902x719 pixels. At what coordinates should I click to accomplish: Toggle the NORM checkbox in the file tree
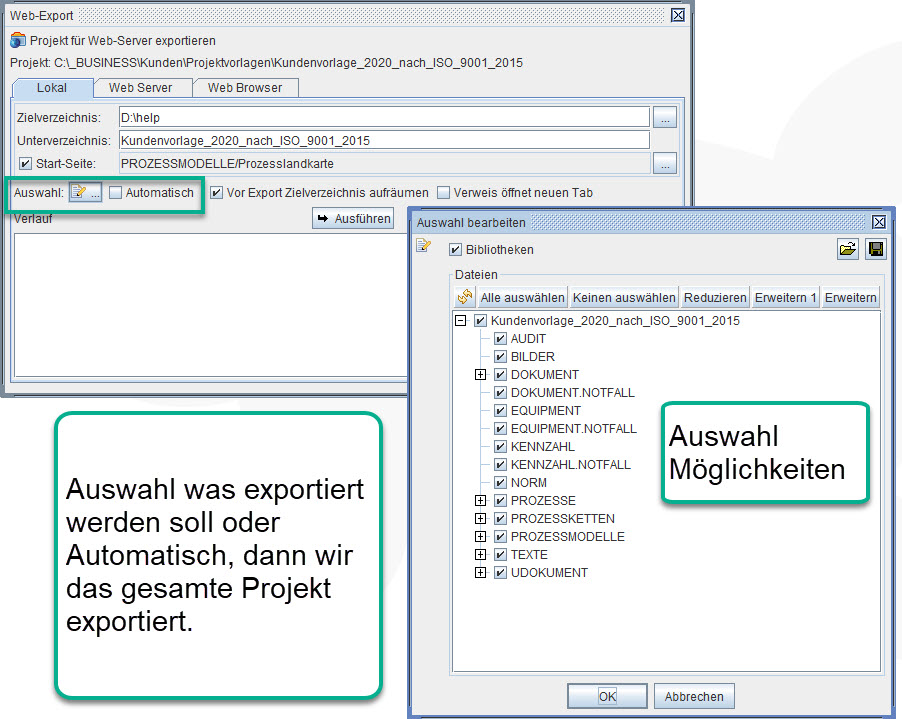500,482
